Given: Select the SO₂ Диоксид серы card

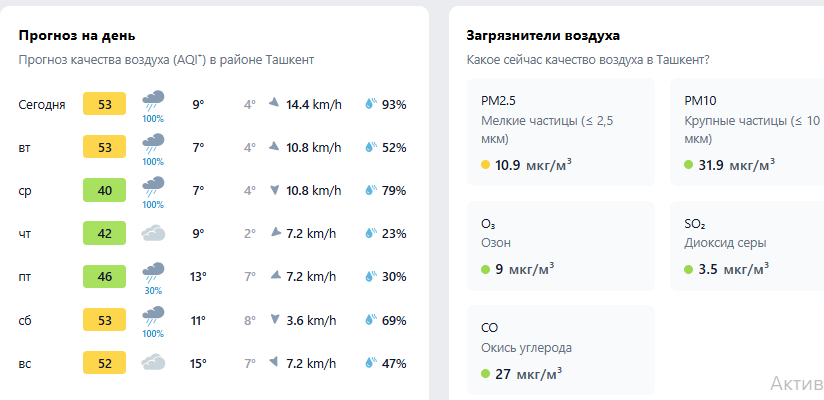Looking at the screenshot, I should 746,245.
